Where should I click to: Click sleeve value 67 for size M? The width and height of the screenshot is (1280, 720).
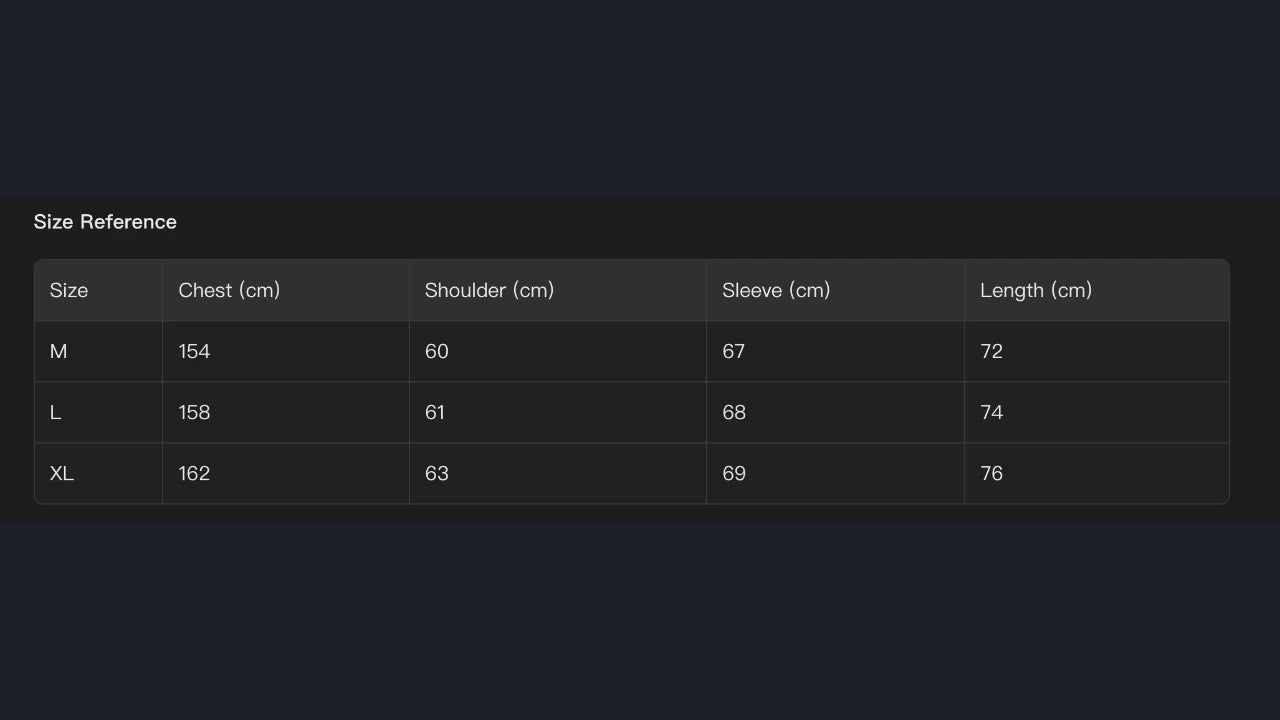[x=734, y=351]
